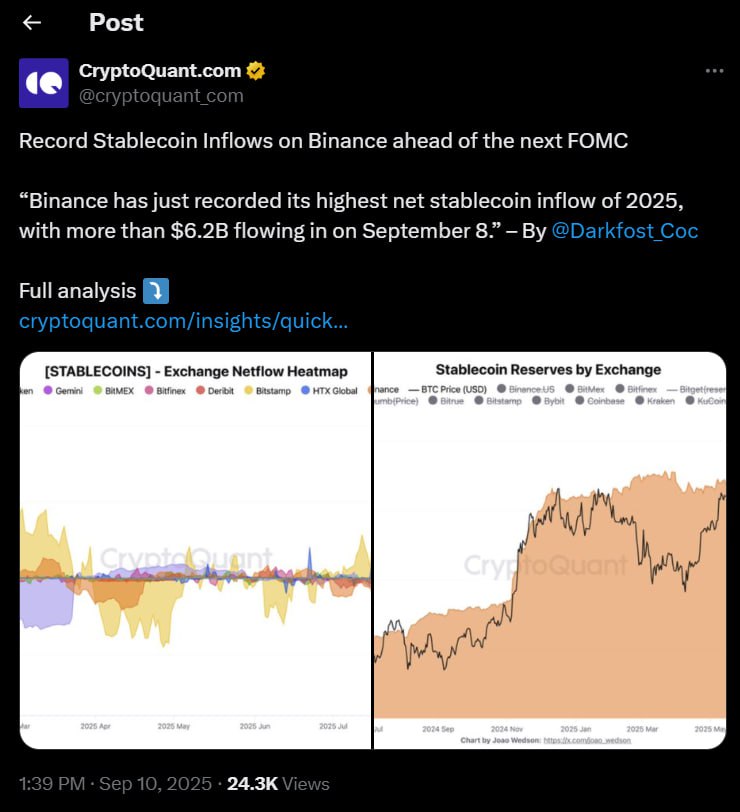
Task: Toggle the HTX Global legend item
Action: [329, 390]
